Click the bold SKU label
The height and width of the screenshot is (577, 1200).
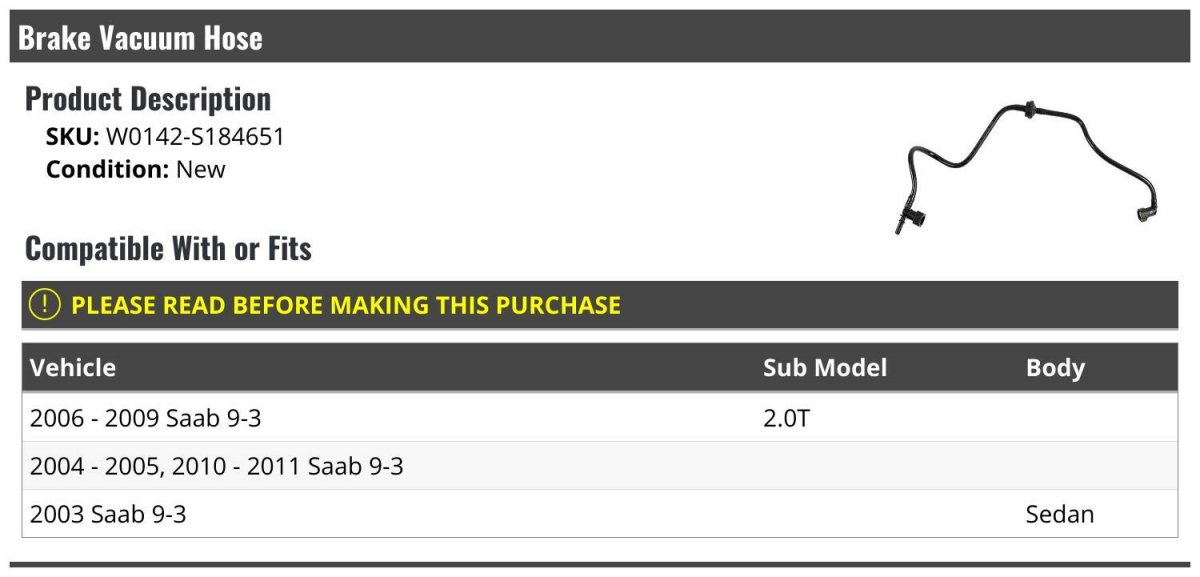pyautogui.click(x=73, y=137)
